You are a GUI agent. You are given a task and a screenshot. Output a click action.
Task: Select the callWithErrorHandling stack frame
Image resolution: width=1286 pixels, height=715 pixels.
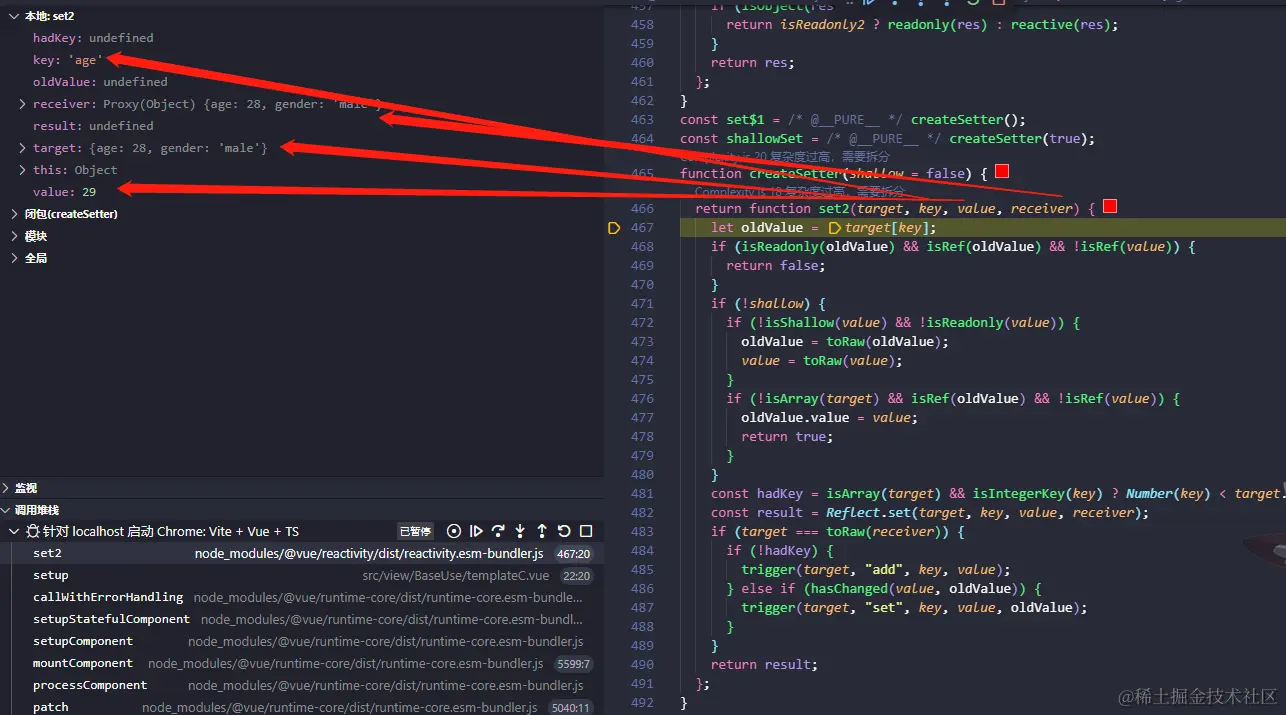301,597
